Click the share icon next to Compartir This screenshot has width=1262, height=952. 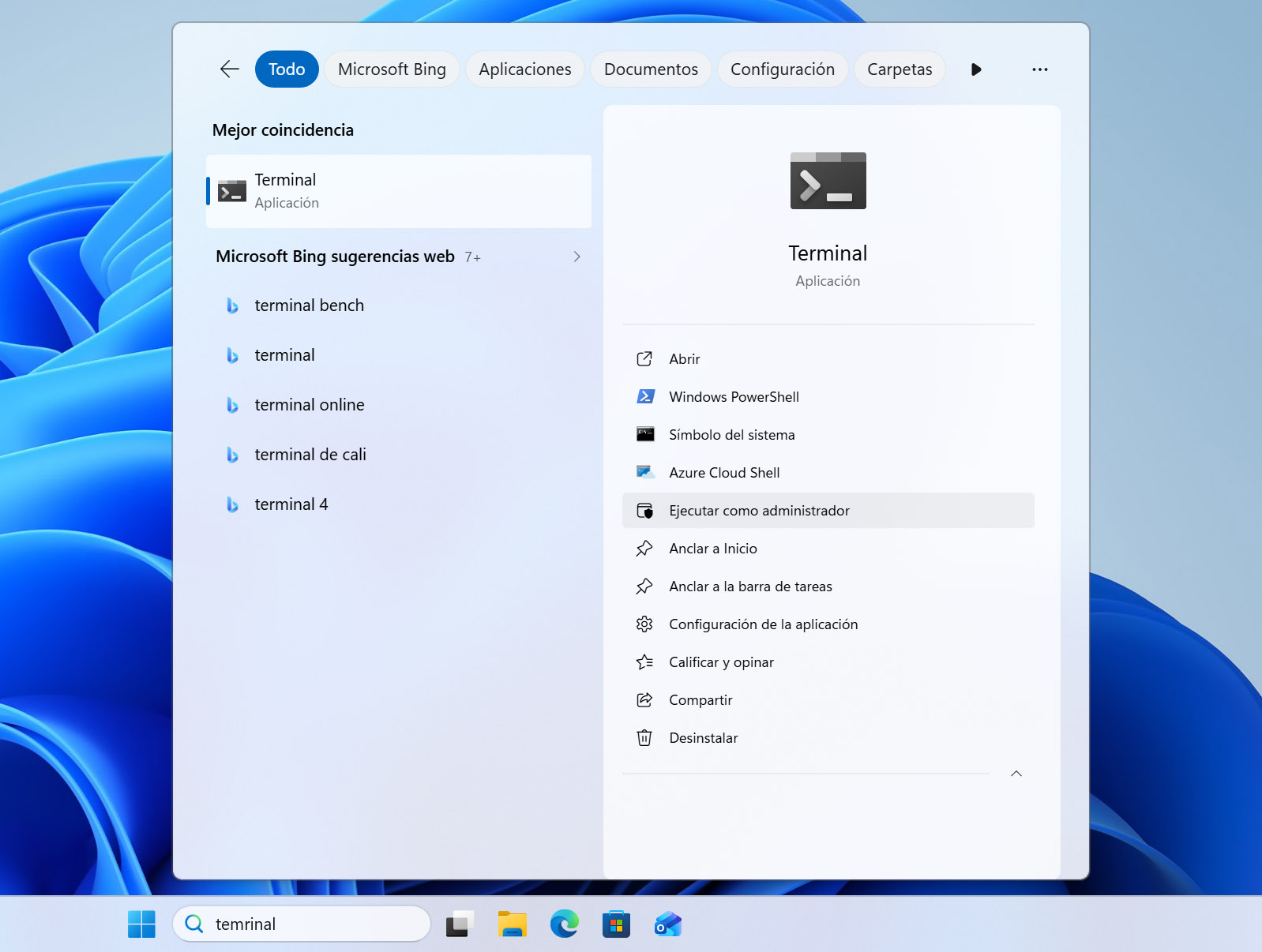coord(644,700)
